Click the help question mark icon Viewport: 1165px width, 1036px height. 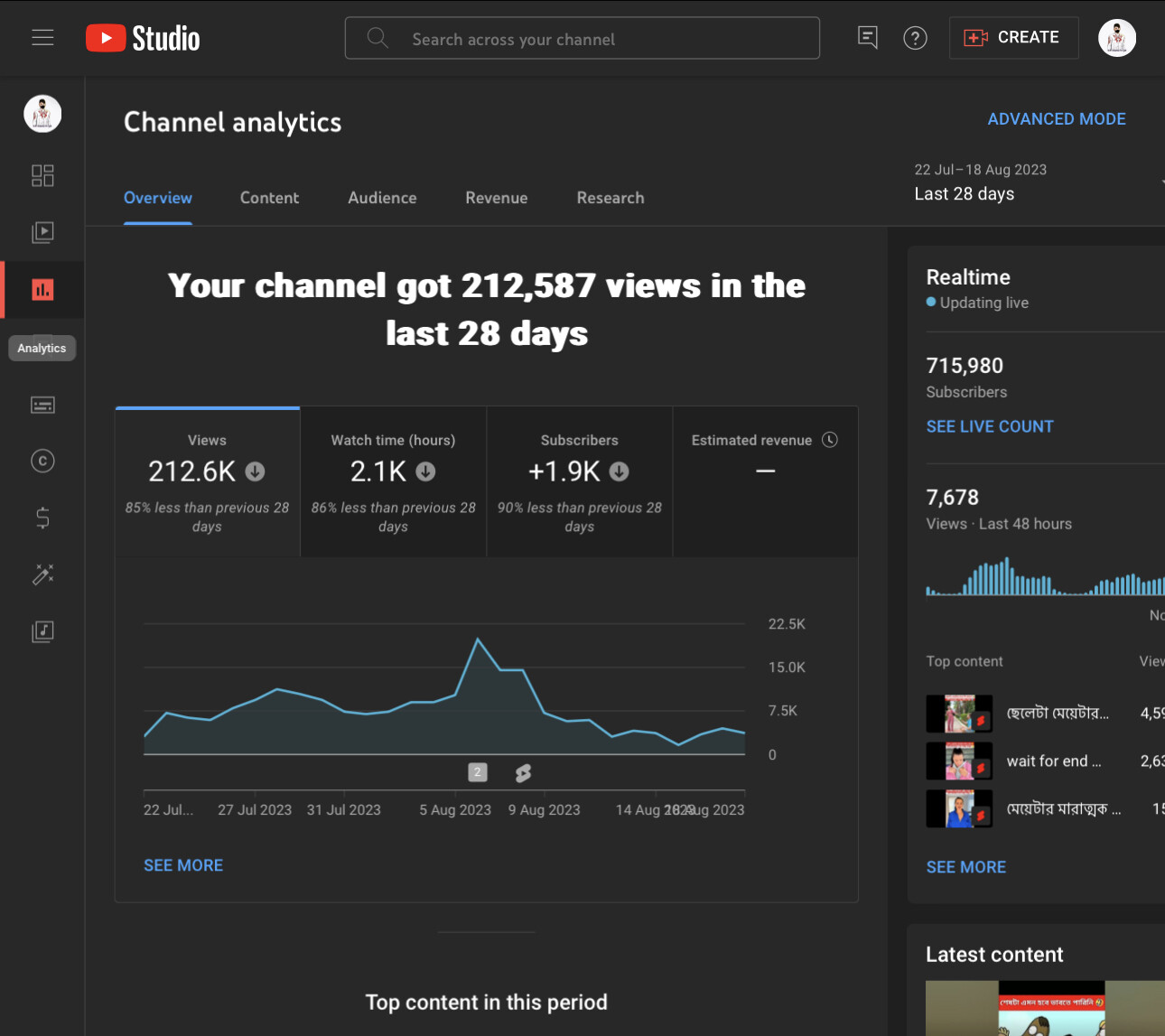point(915,38)
